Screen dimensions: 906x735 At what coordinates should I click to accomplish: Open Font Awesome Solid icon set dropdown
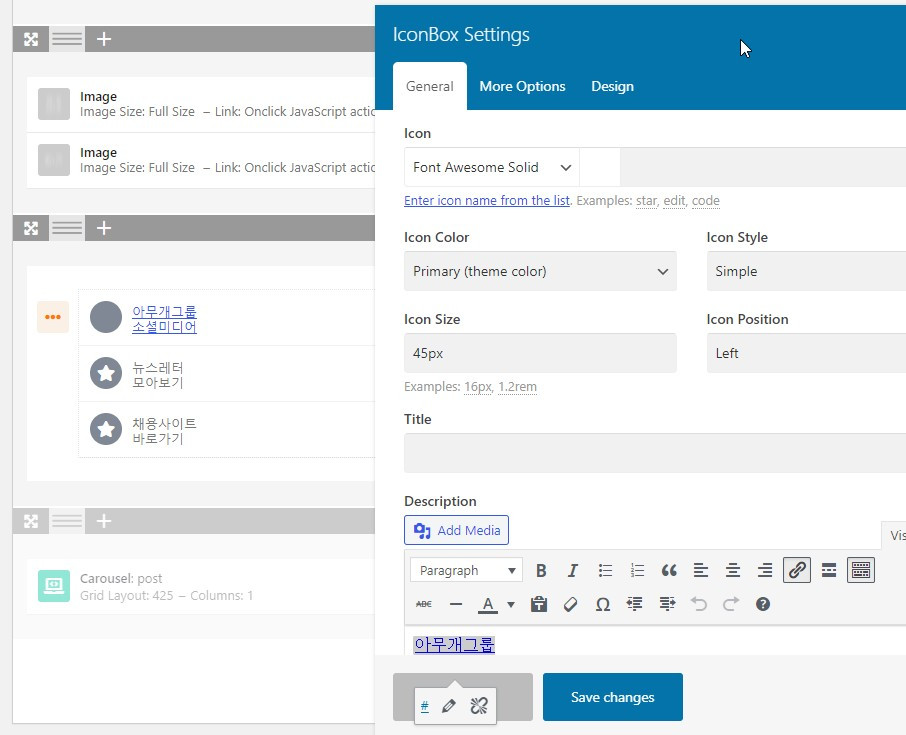tap(492, 167)
